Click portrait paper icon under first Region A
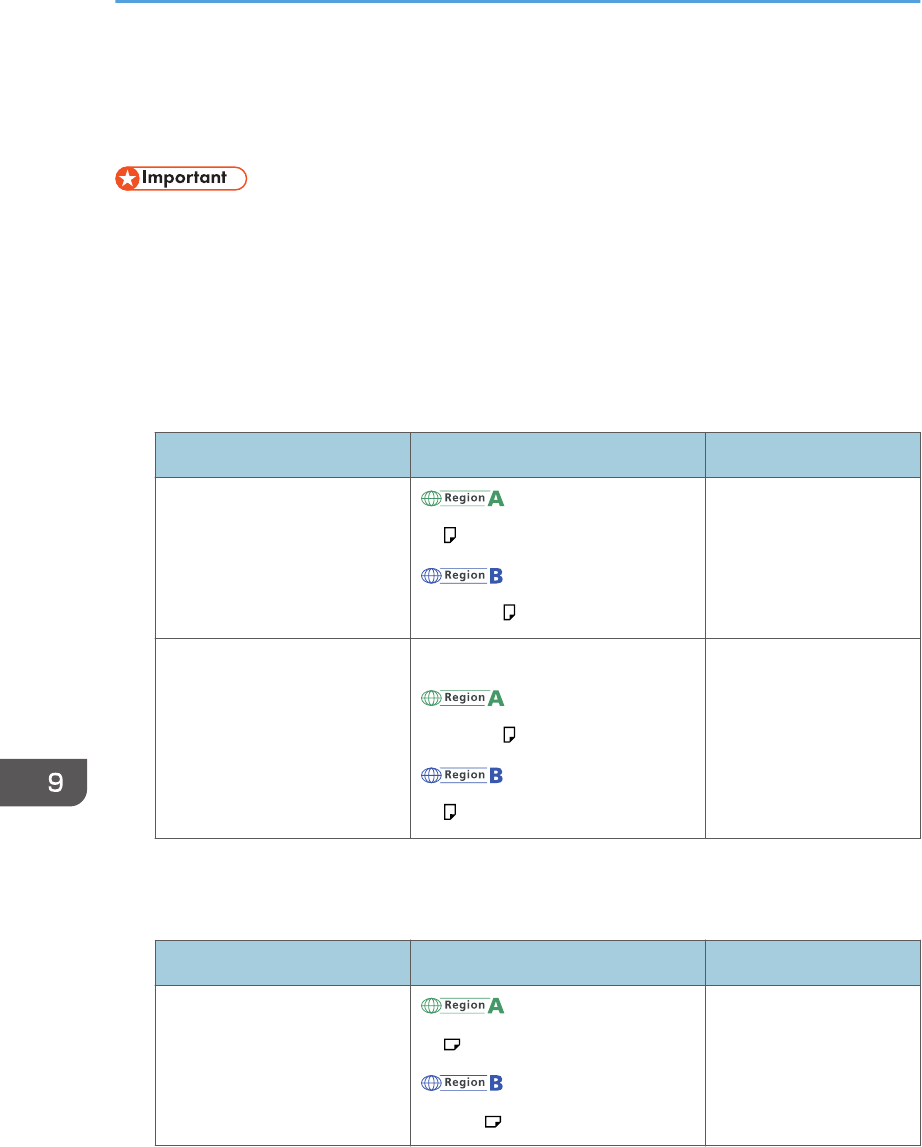 coord(450,537)
